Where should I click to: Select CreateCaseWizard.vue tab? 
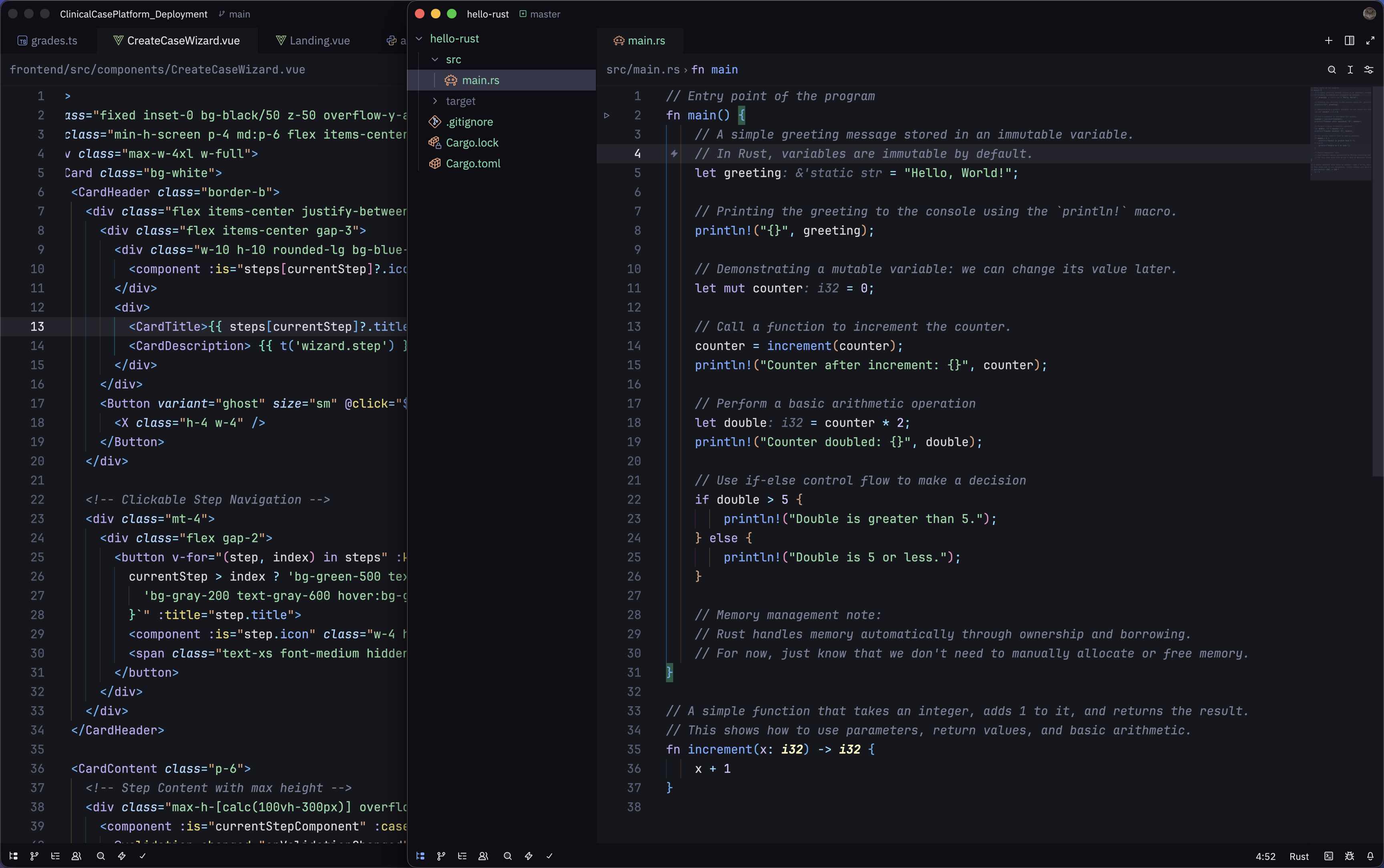pyautogui.click(x=177, y=40)
